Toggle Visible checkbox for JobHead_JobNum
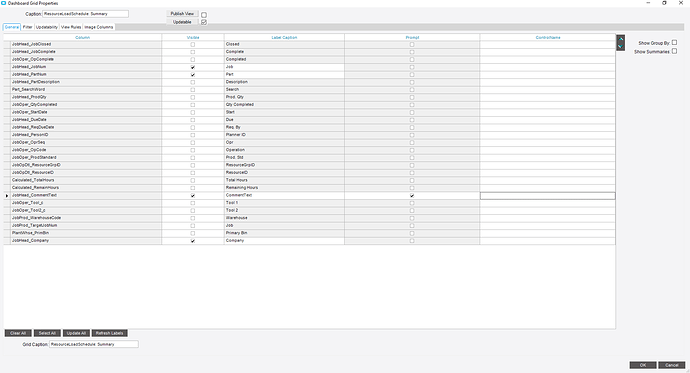 coord(193,67)
